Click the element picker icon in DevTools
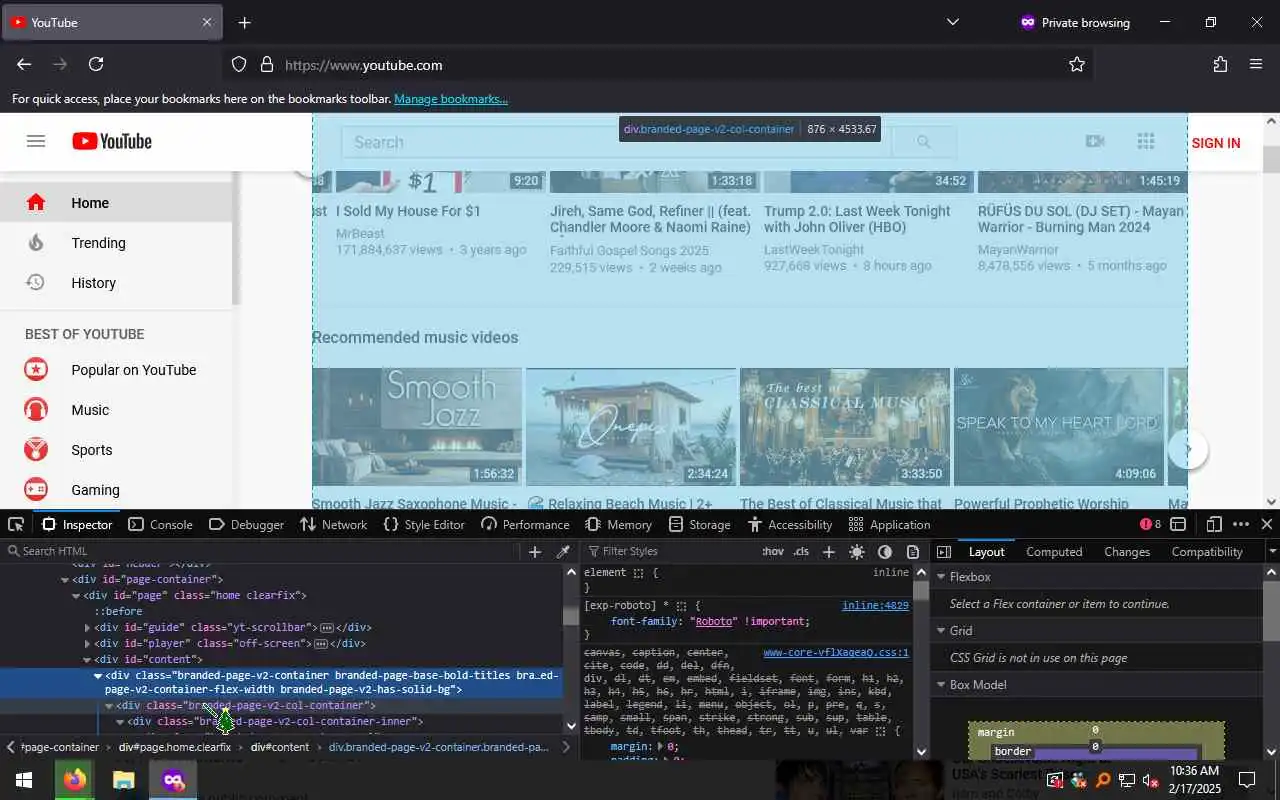The height and width of the screenshot is (800, 1280). pyautogui.click(x=16, y=524)
